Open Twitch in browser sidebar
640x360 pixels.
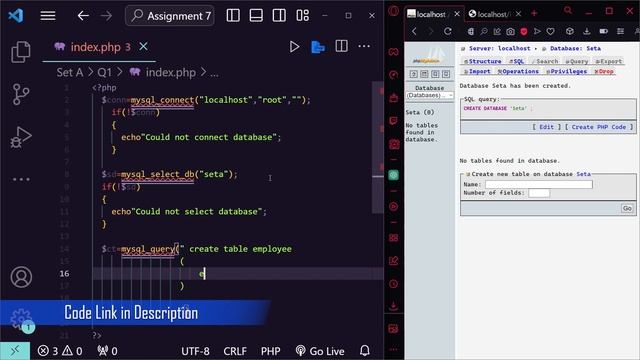coord(393,121)
